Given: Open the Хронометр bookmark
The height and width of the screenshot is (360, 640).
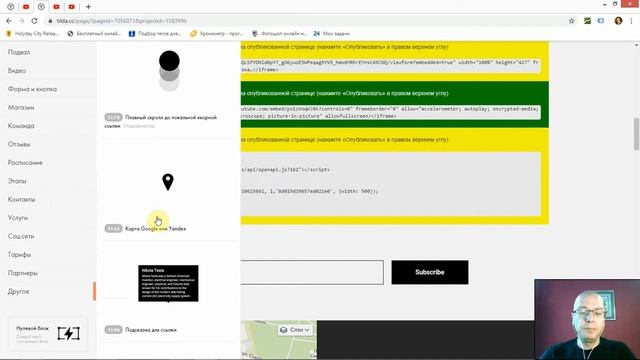Looking at the screenshot, I should 217,33.
